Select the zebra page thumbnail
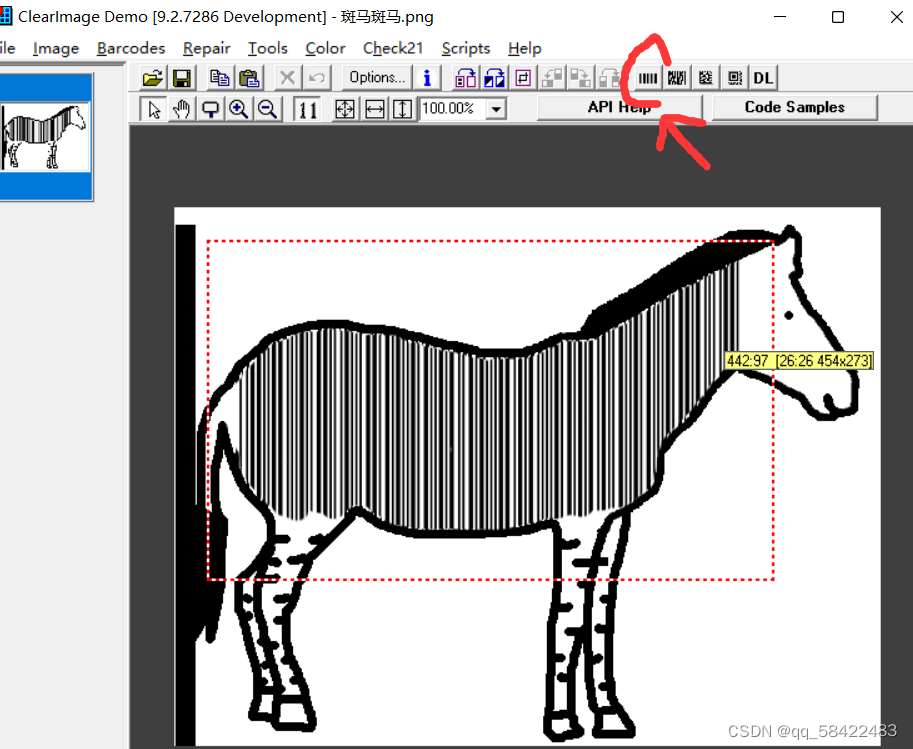913x749 pixels. 45,137
